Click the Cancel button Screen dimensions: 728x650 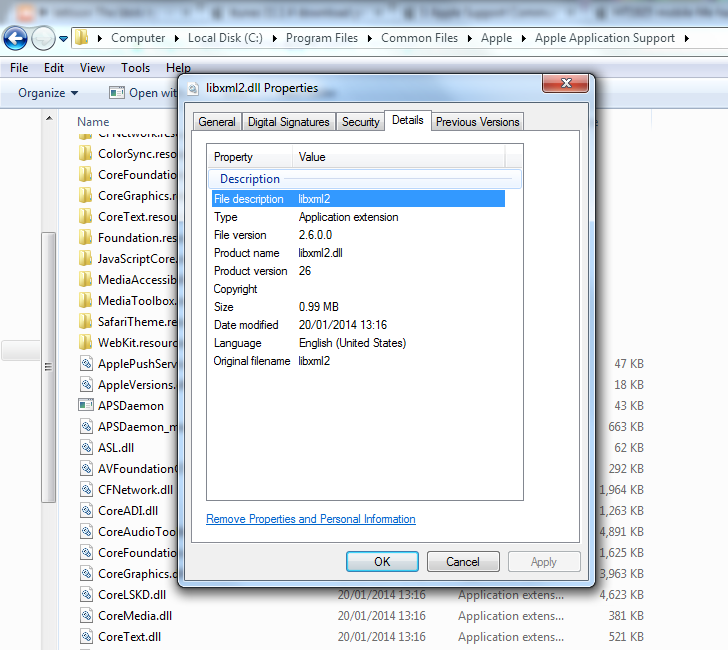tap(463, 562)
